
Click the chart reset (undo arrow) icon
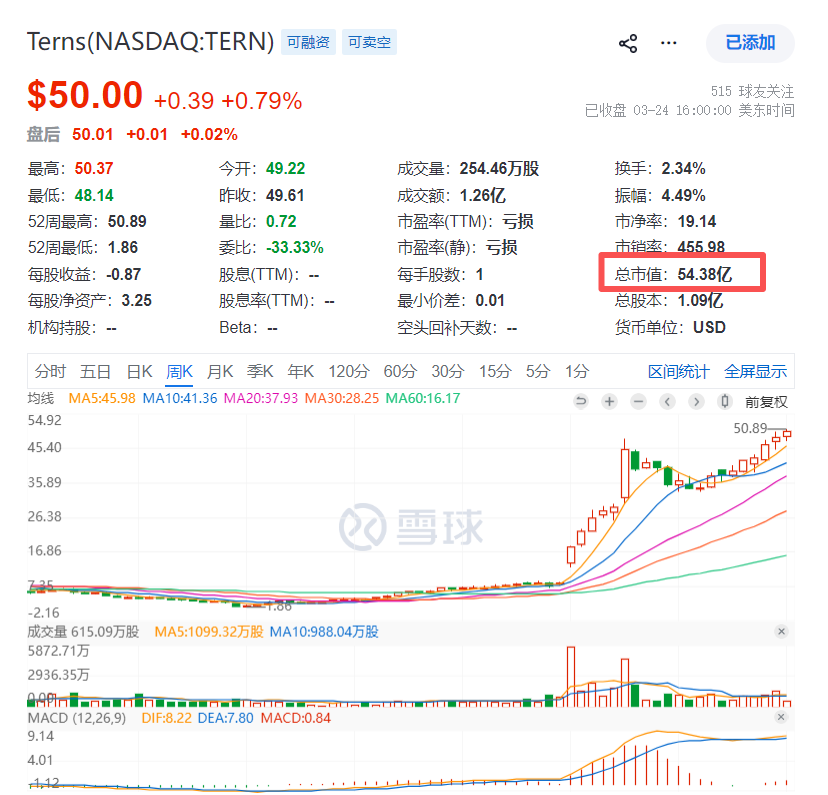pyautogui.click(x=581, y=402)
